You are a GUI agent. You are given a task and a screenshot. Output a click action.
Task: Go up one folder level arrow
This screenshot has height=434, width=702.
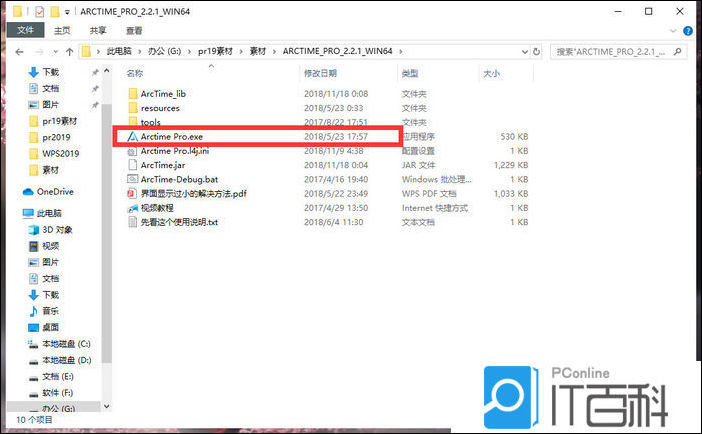click(69, 52)
